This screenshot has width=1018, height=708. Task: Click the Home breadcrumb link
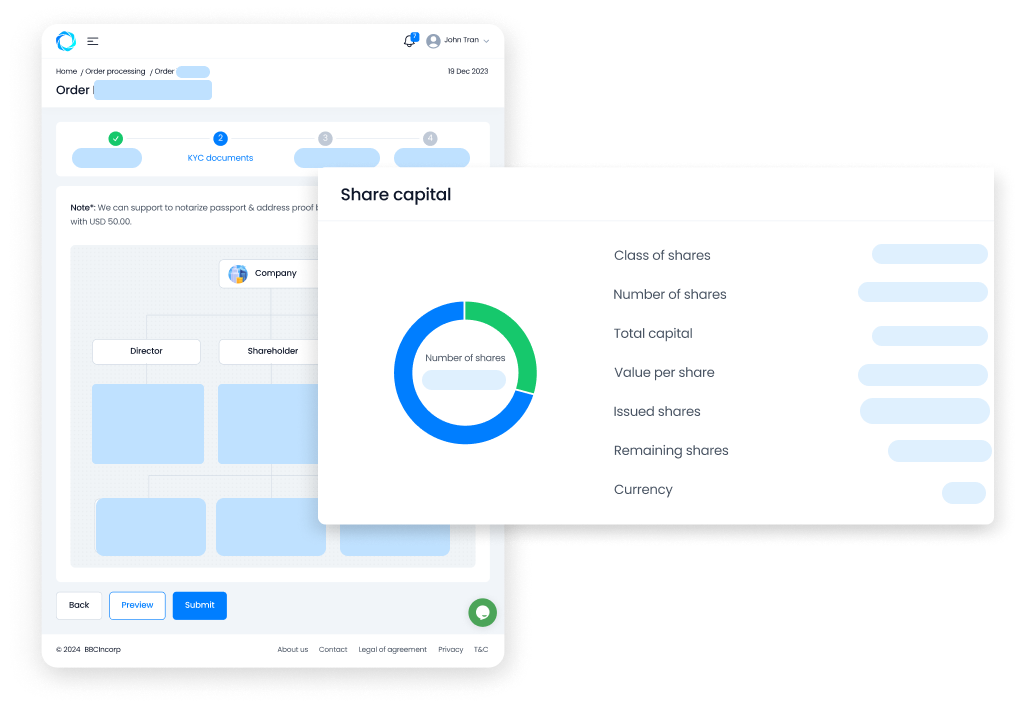(x=66, y=72)
